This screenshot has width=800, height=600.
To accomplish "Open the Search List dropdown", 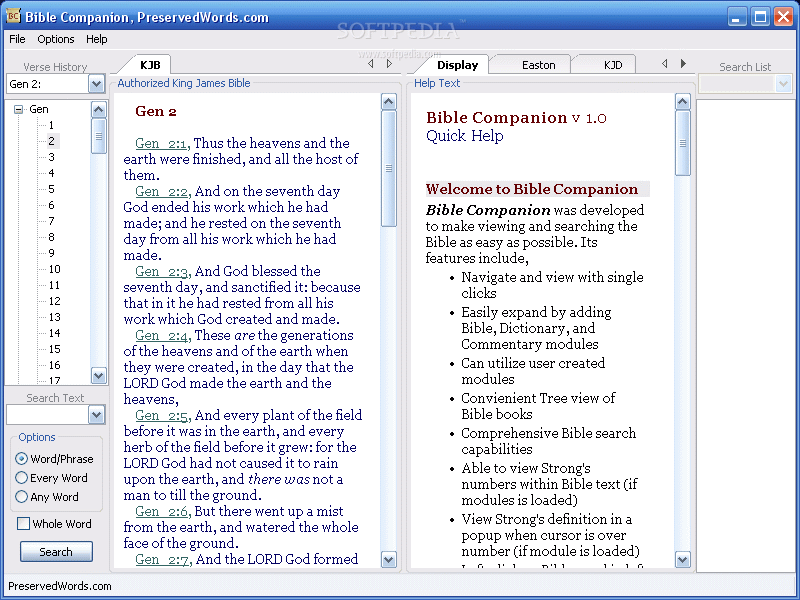I will [x=783, y=84].
